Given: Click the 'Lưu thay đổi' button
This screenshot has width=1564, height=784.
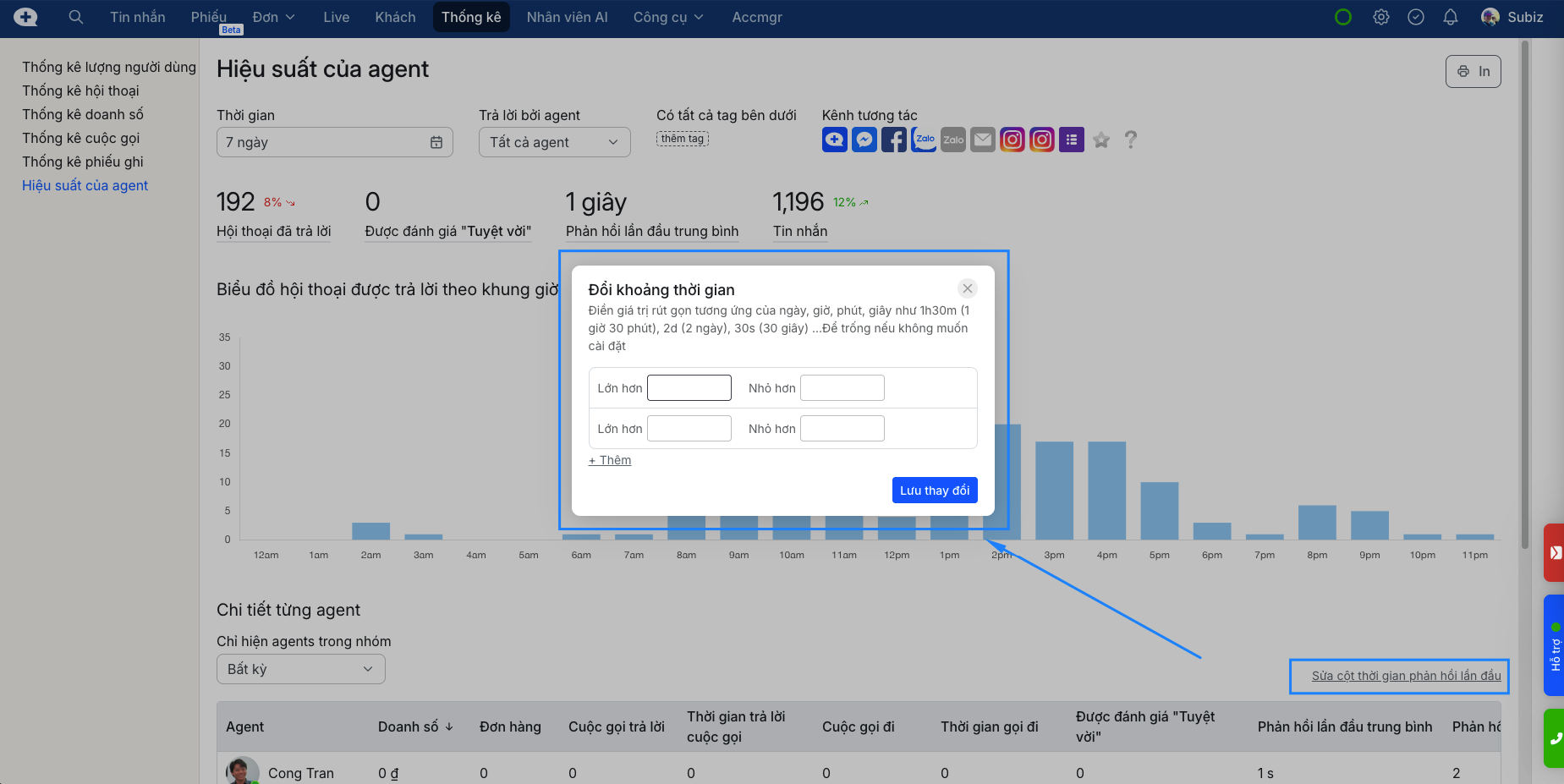Looking at the screenshot, I should [934, 491].
